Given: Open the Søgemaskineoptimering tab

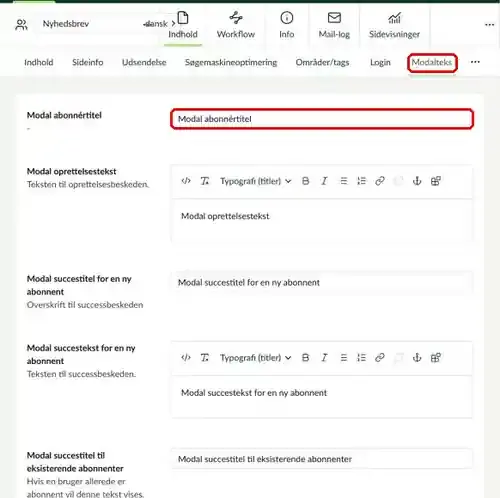Looking at the screenshot, I should (x=231, y=62).
